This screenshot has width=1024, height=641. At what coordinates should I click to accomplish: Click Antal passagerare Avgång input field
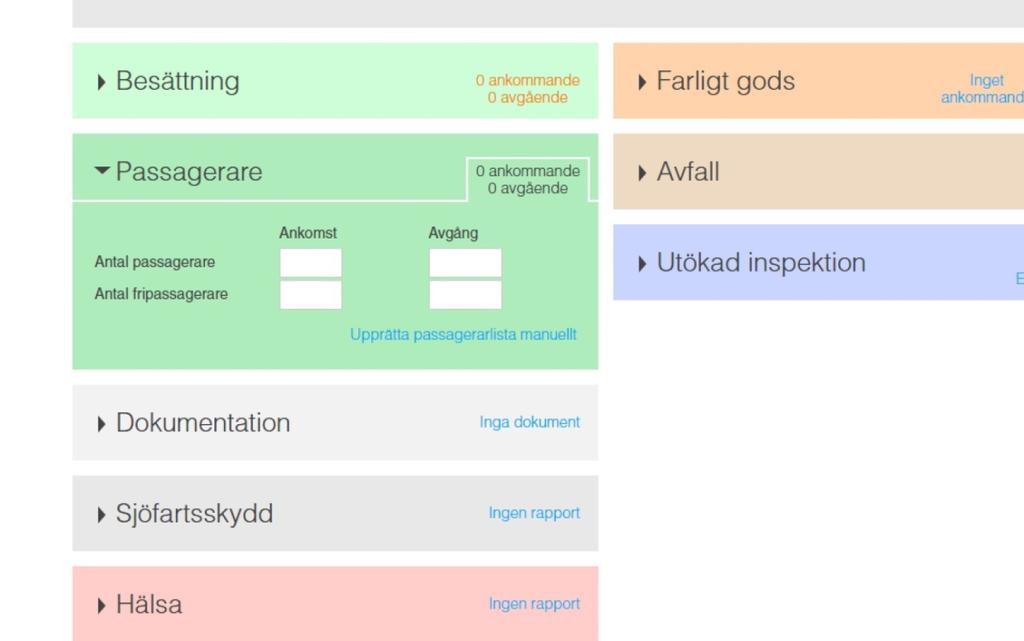point(466,262)
